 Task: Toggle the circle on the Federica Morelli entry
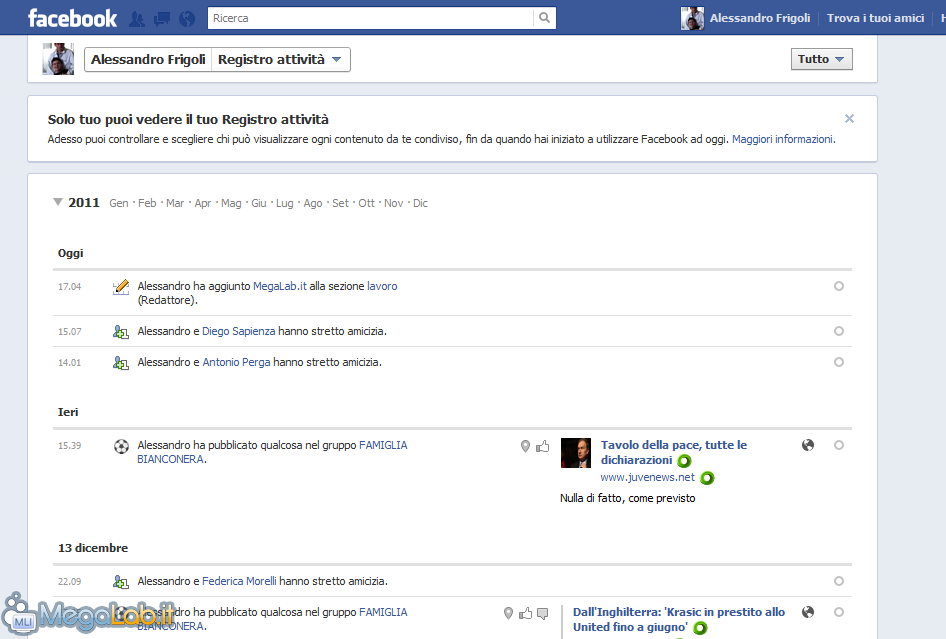839,581
